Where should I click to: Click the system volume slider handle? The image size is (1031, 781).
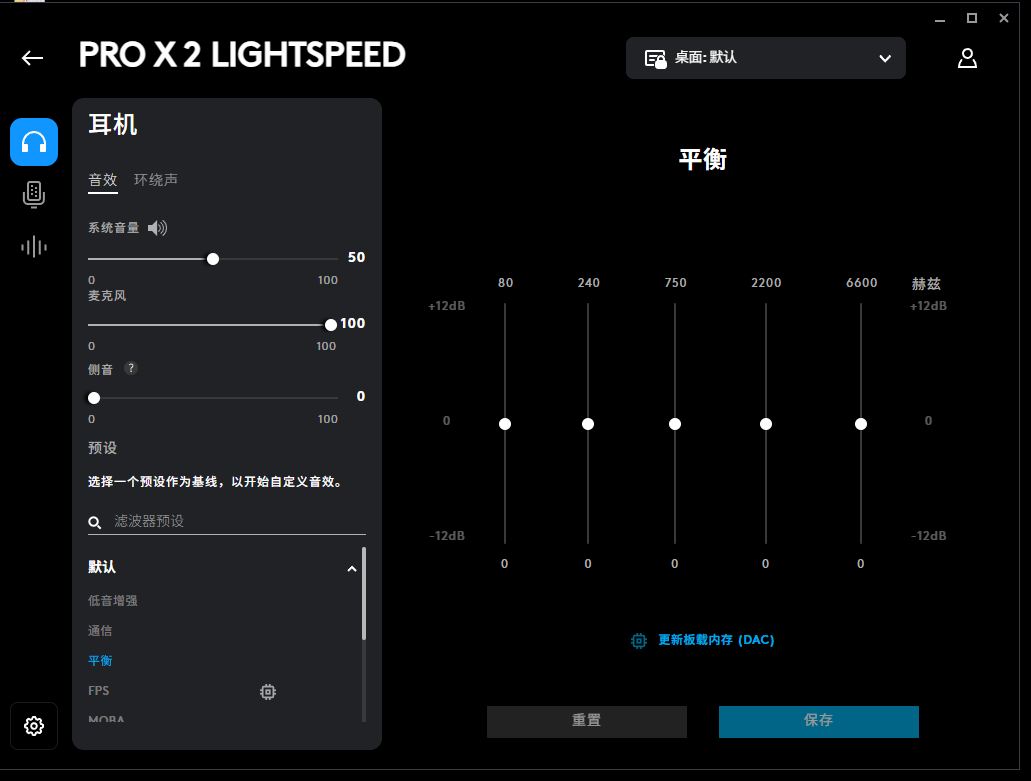point(212,259)
